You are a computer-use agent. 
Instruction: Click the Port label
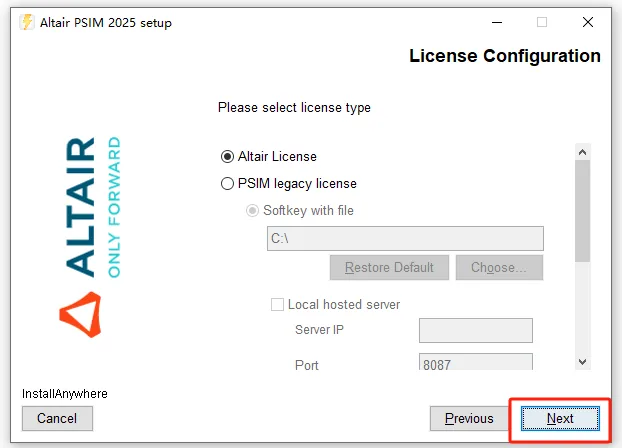pyautogui.click(x=307, y=365)
